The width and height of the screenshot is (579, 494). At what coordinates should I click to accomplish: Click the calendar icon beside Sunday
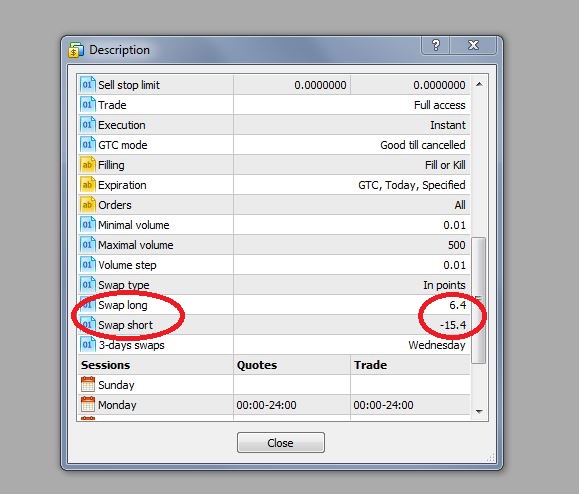click(88, 384)
